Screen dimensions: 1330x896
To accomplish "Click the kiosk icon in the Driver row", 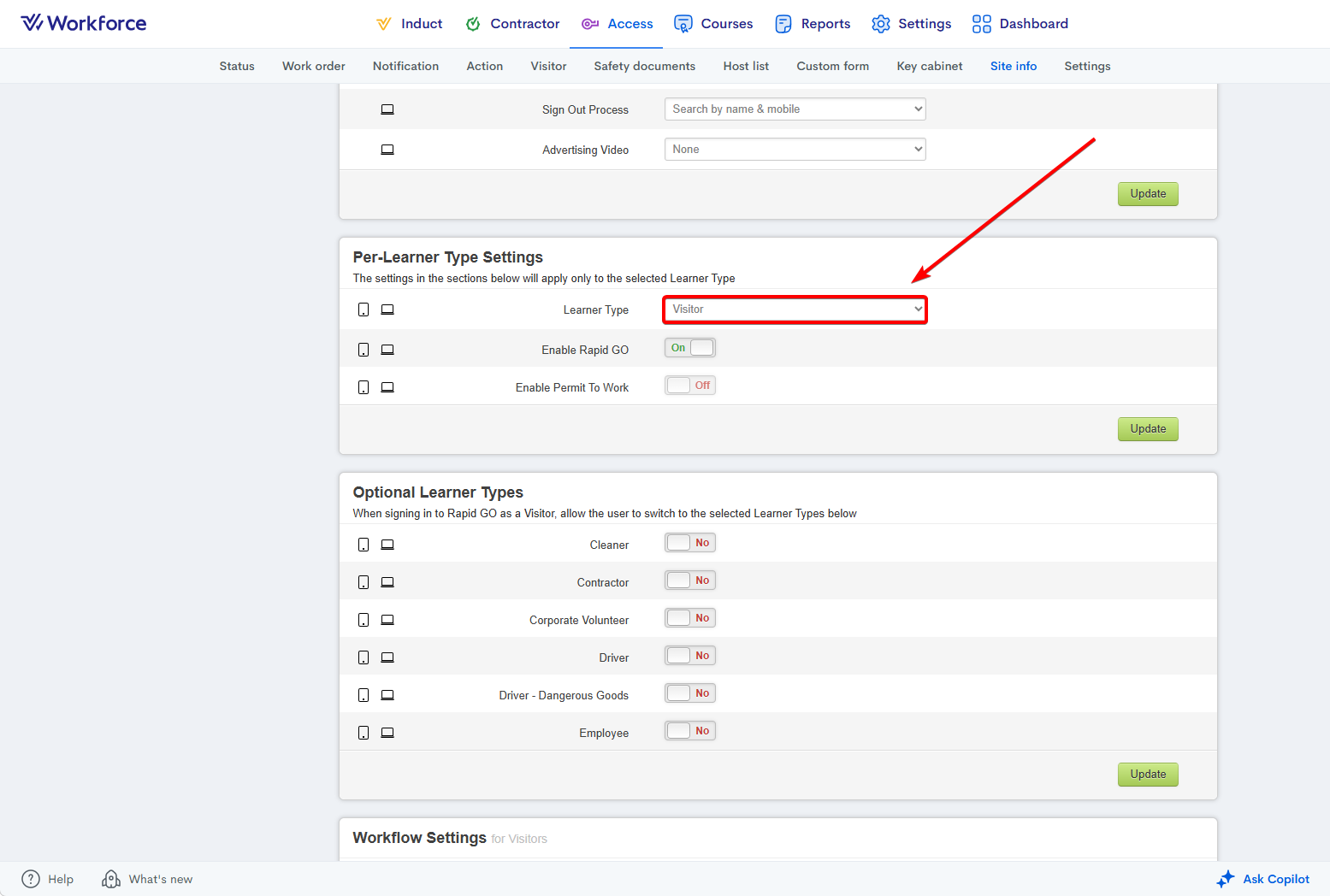I will pos(387,657).
